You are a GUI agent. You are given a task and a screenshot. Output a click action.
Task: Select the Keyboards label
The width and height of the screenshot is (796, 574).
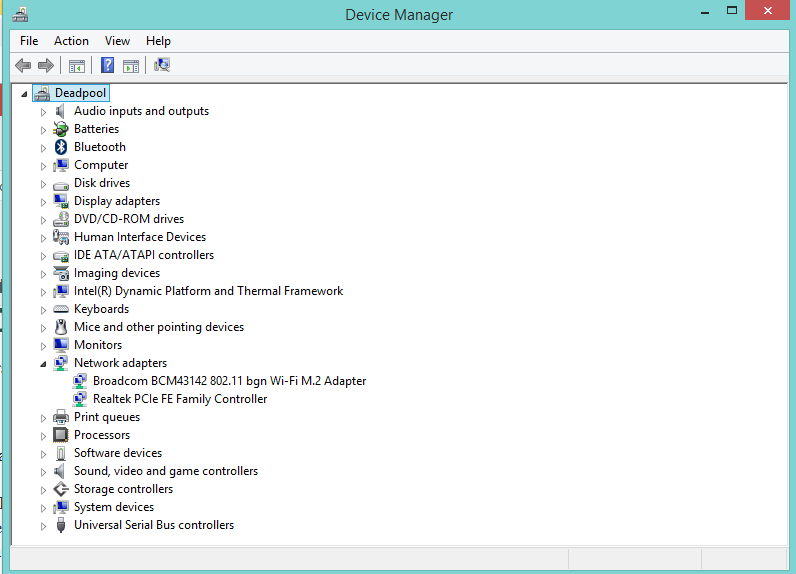102,309
